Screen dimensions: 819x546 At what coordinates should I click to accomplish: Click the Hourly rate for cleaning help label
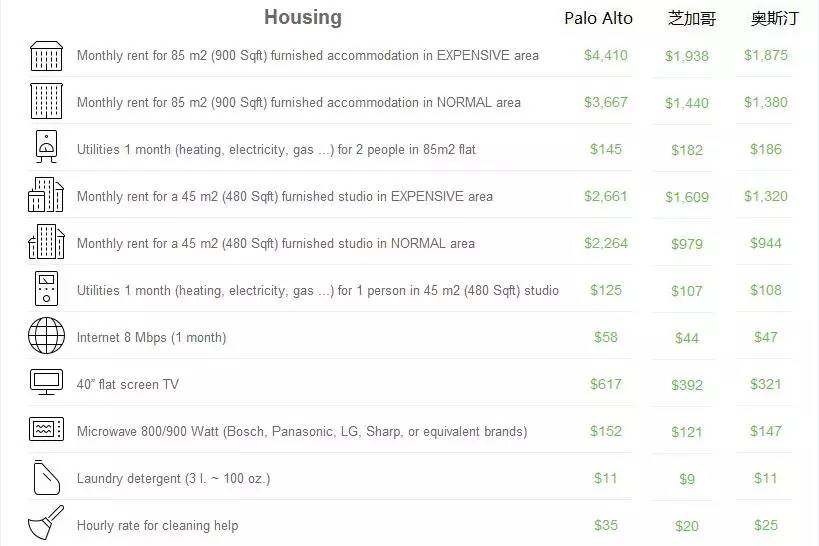click(157, 526)
